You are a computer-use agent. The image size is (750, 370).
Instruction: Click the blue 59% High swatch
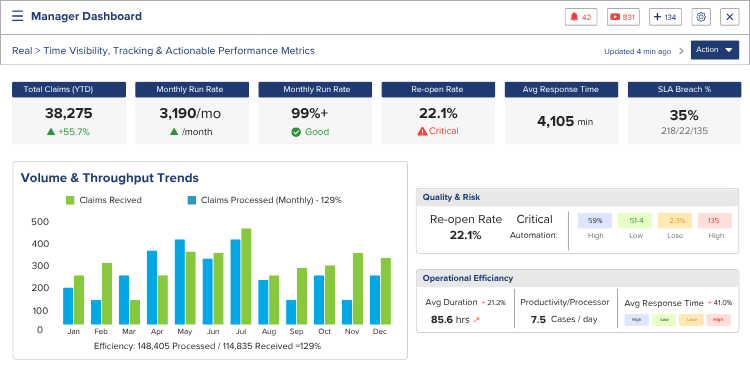(595, 221)
